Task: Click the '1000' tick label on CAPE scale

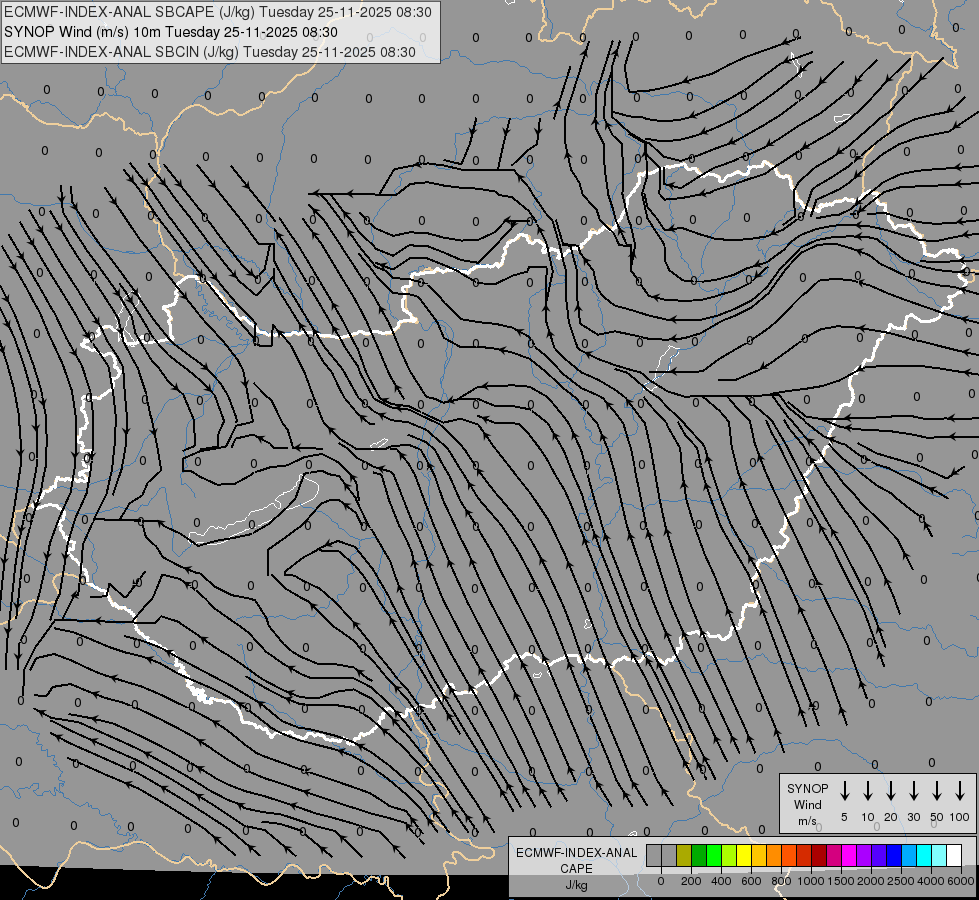Action: (810, 881)
